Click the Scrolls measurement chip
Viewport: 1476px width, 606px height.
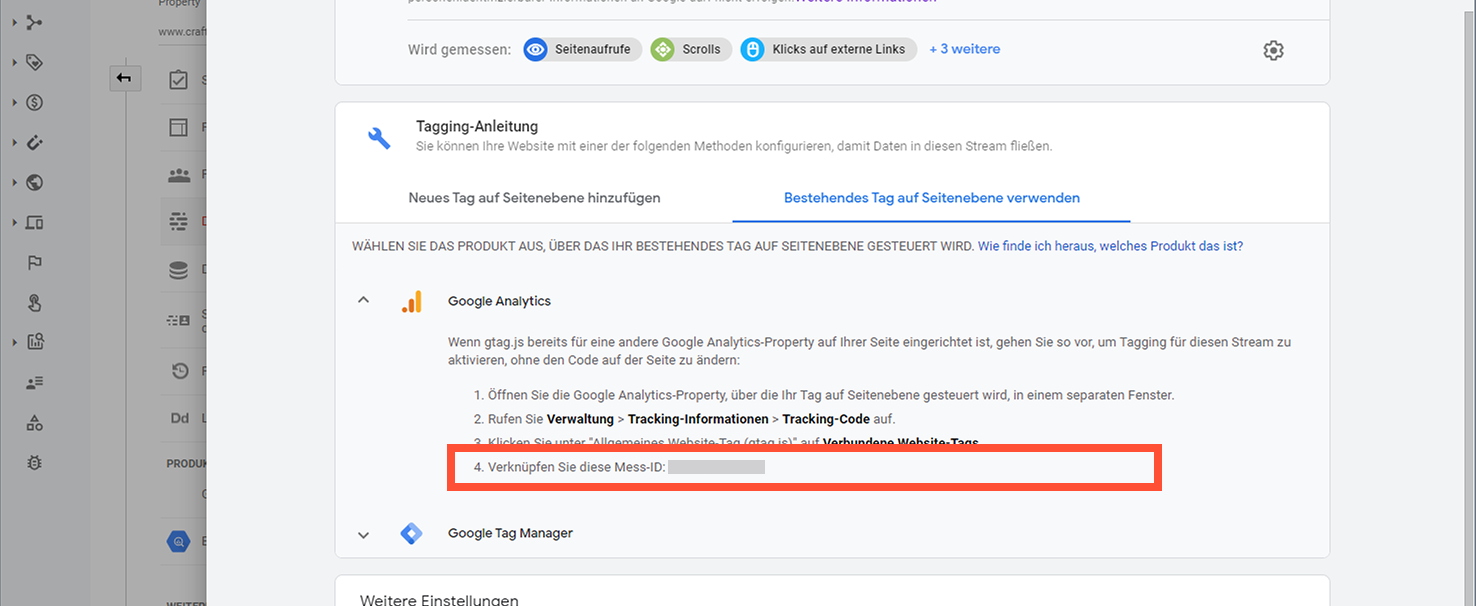point(691,49)
